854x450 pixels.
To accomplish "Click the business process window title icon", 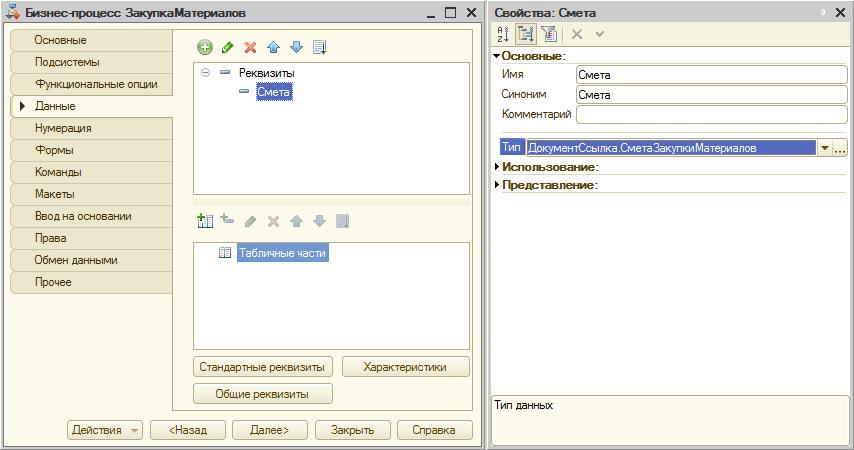I will coord(13,12).
